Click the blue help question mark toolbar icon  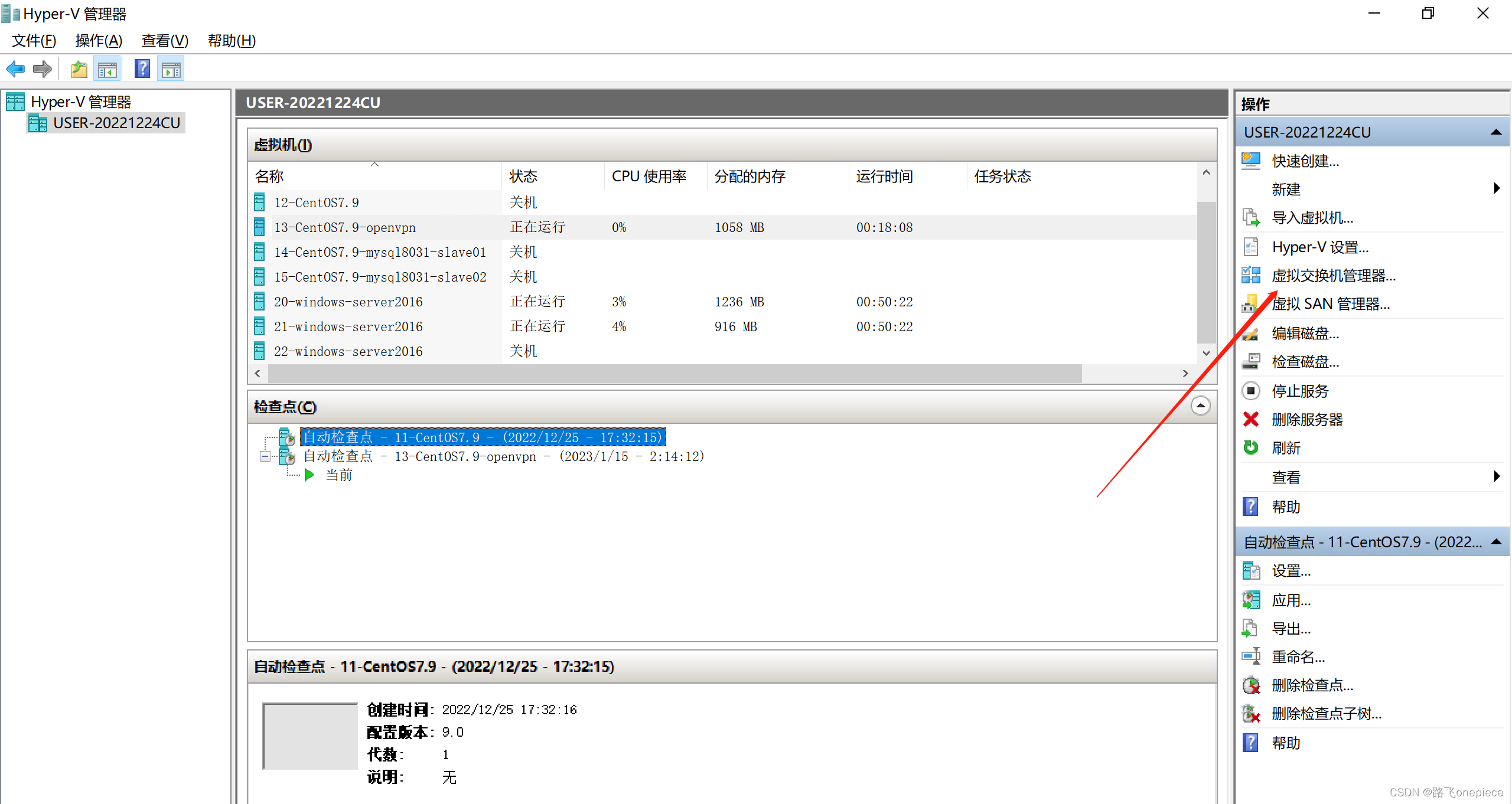point(142,70)
